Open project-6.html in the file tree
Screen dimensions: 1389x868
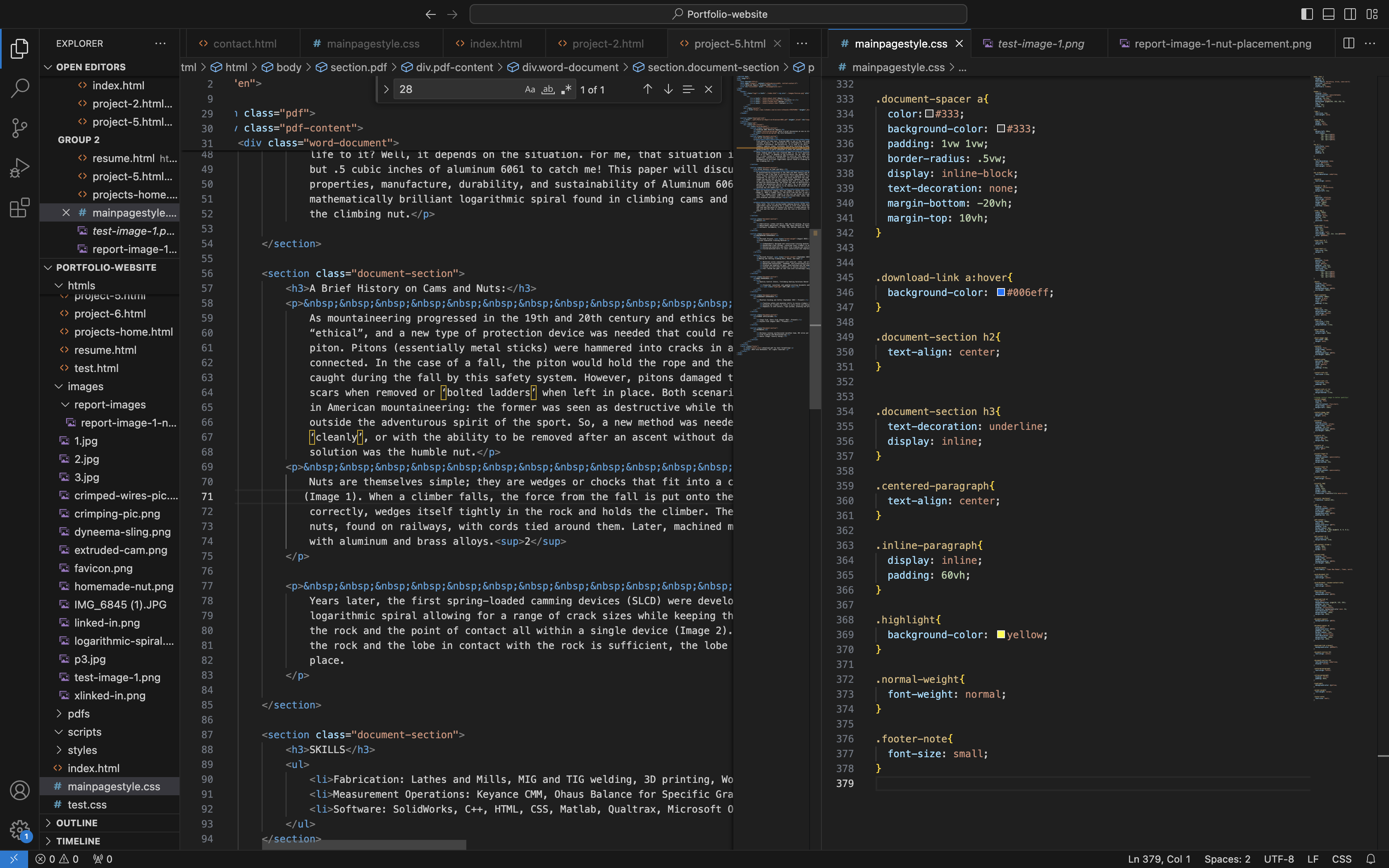pyautogui.click(x=110, y=314)
